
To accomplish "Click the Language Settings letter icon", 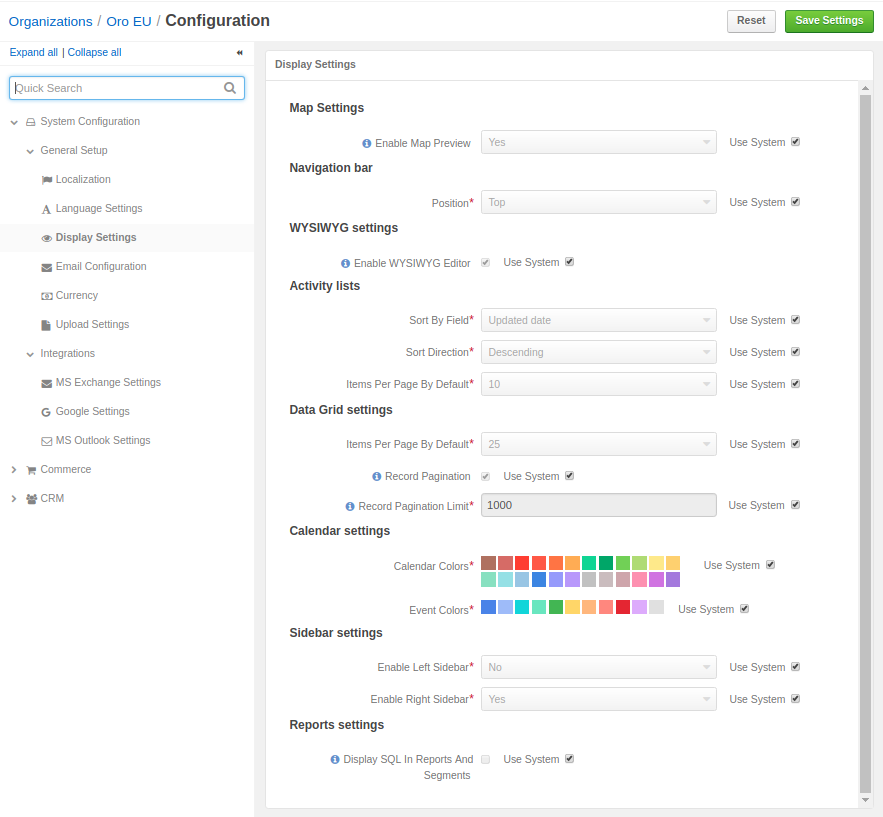I will (46, 209).
